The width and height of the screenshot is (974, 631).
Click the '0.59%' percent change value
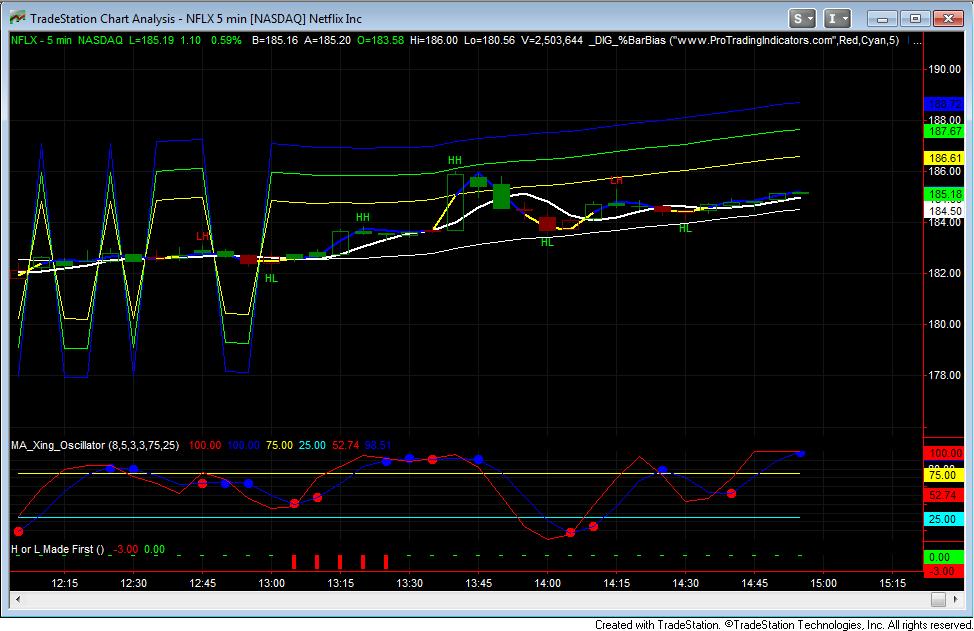coord(226,40)
